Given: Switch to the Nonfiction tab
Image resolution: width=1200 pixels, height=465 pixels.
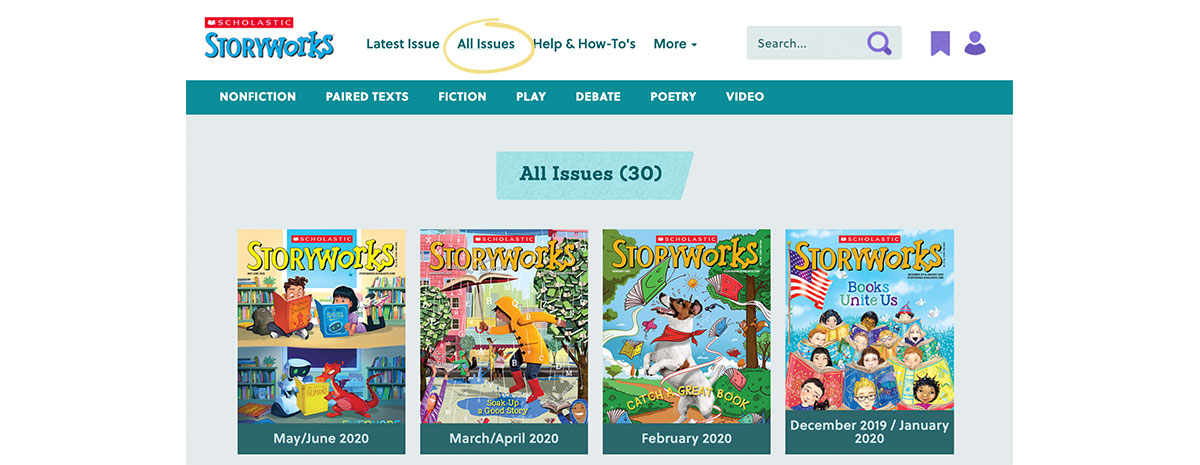Looking at the screenshot, I should pos(258,97).
